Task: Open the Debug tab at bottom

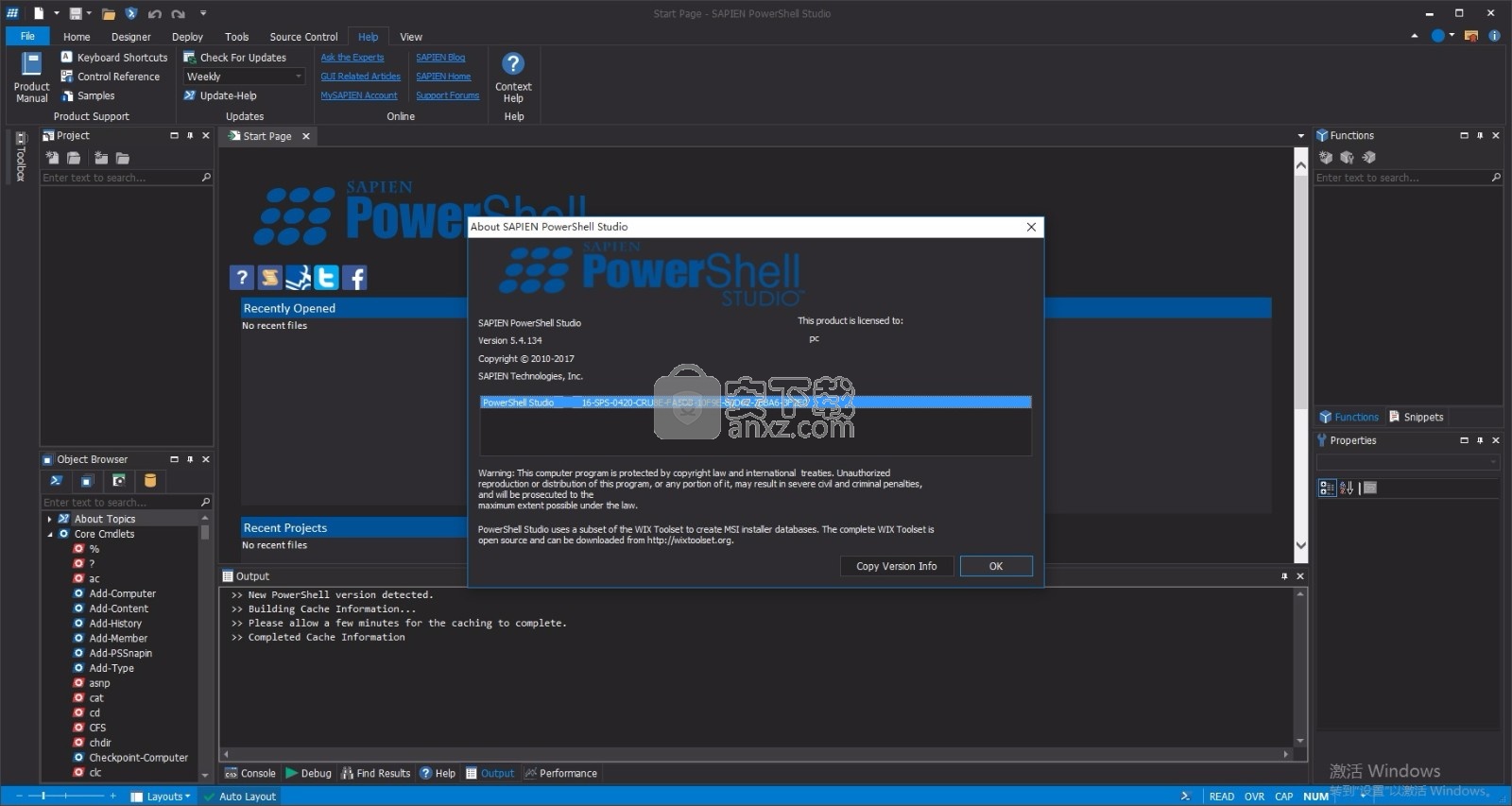Action: (x=308, y=773)
